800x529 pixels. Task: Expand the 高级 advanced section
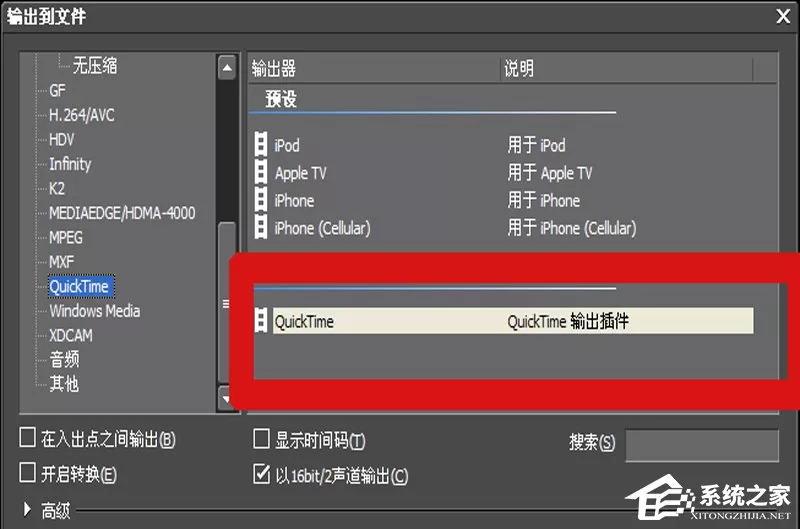[x=28, y=510]
